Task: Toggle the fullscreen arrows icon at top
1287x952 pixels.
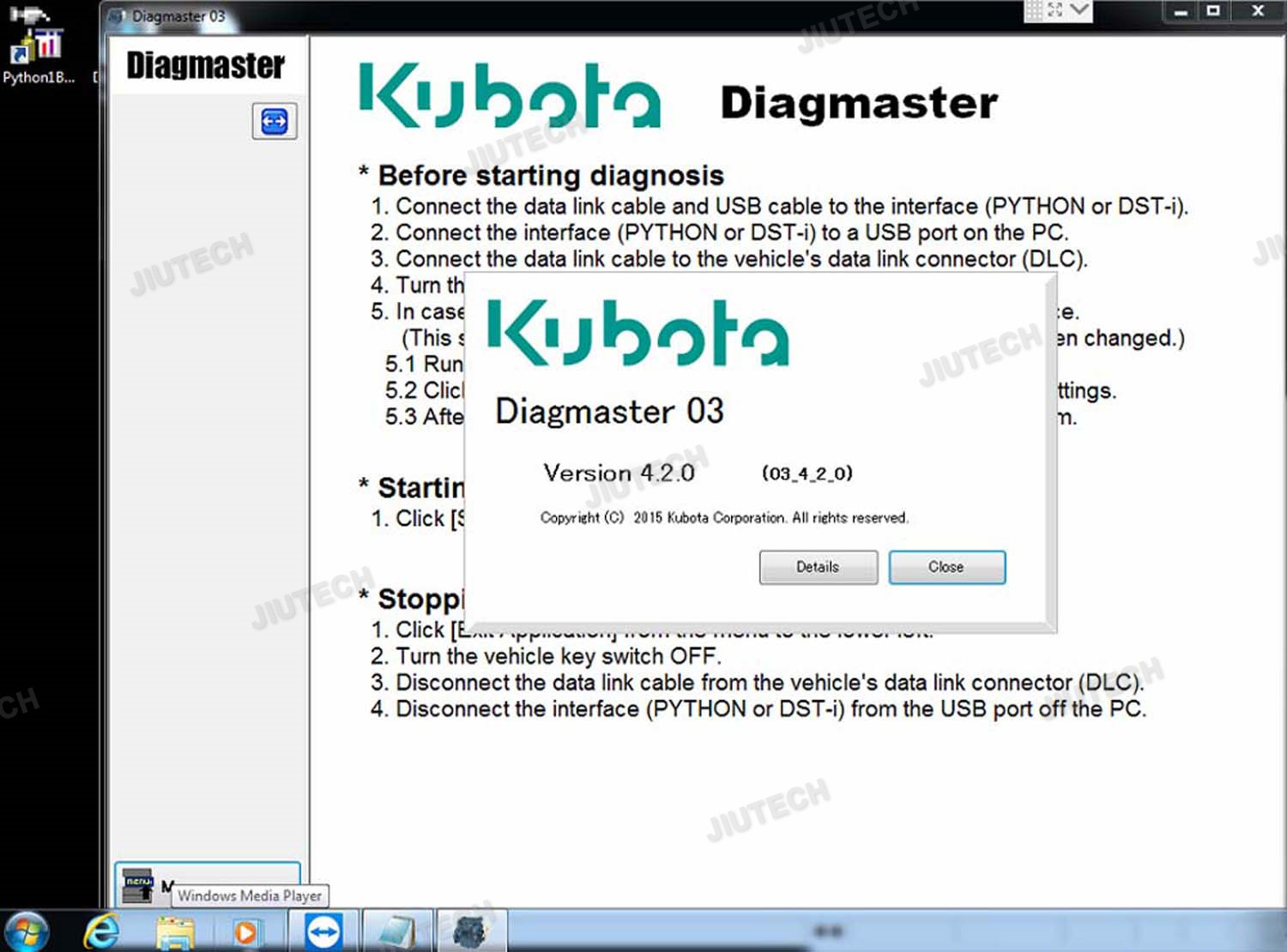Action: pyautogui.click(x=1055, y=10)
